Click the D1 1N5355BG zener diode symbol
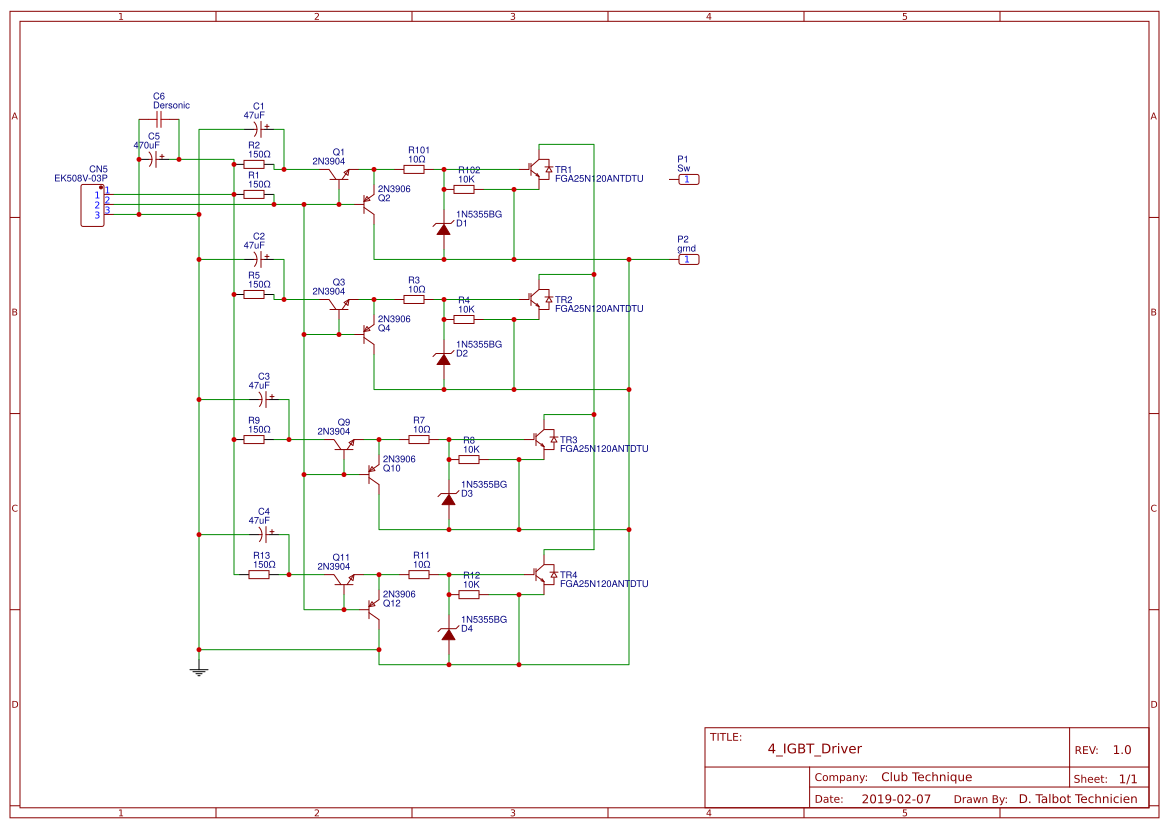This screenshot has height=828, width=1169. [x=442, y=228]
